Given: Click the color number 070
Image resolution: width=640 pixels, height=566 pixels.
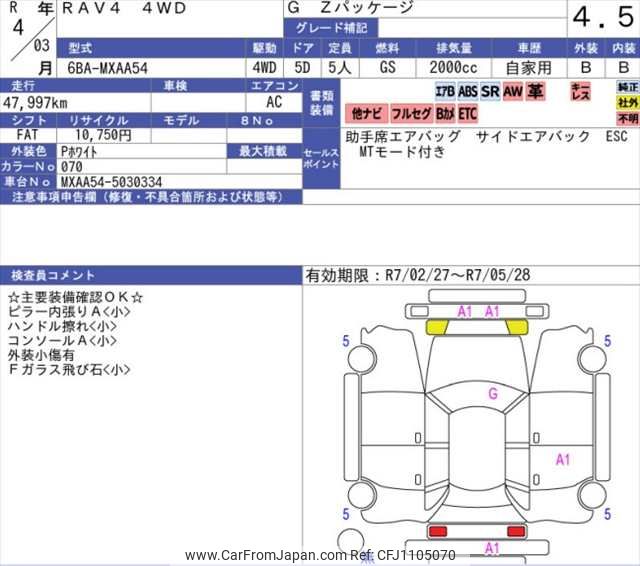Looking at the screenshot, I should pyautogui.click(x=71, y=166).
